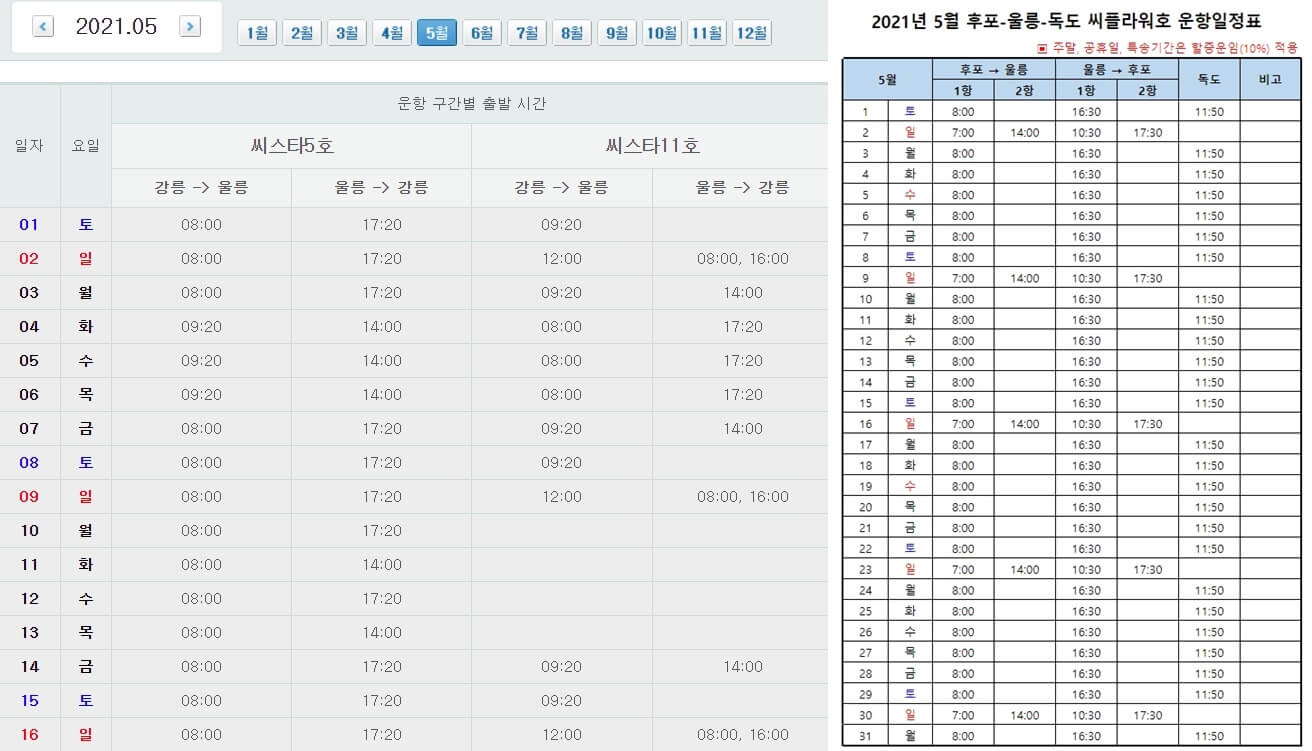1312x751 pixels.
Task: Go to previous month arrow
Action: click(43, 27)
